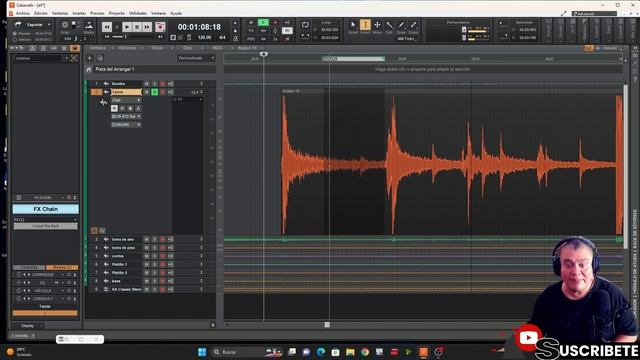This screenshot has width=640, height=360.
Task: Disable solo on the Tarola track
Action: (155, 92)
